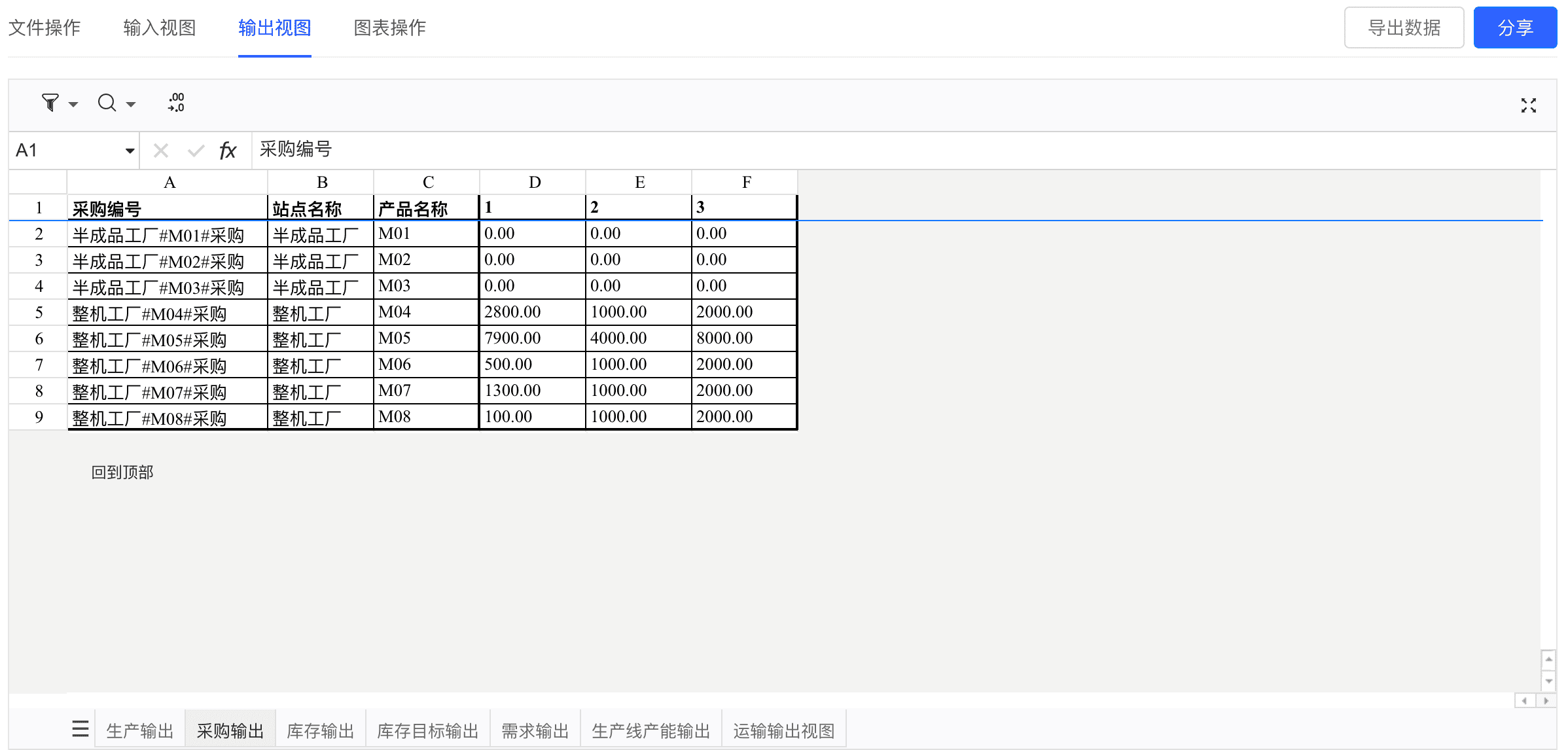Click the 站点名称 header cell
The height and width of the screenshot is (750, 1568).
[x=321, y=208]
